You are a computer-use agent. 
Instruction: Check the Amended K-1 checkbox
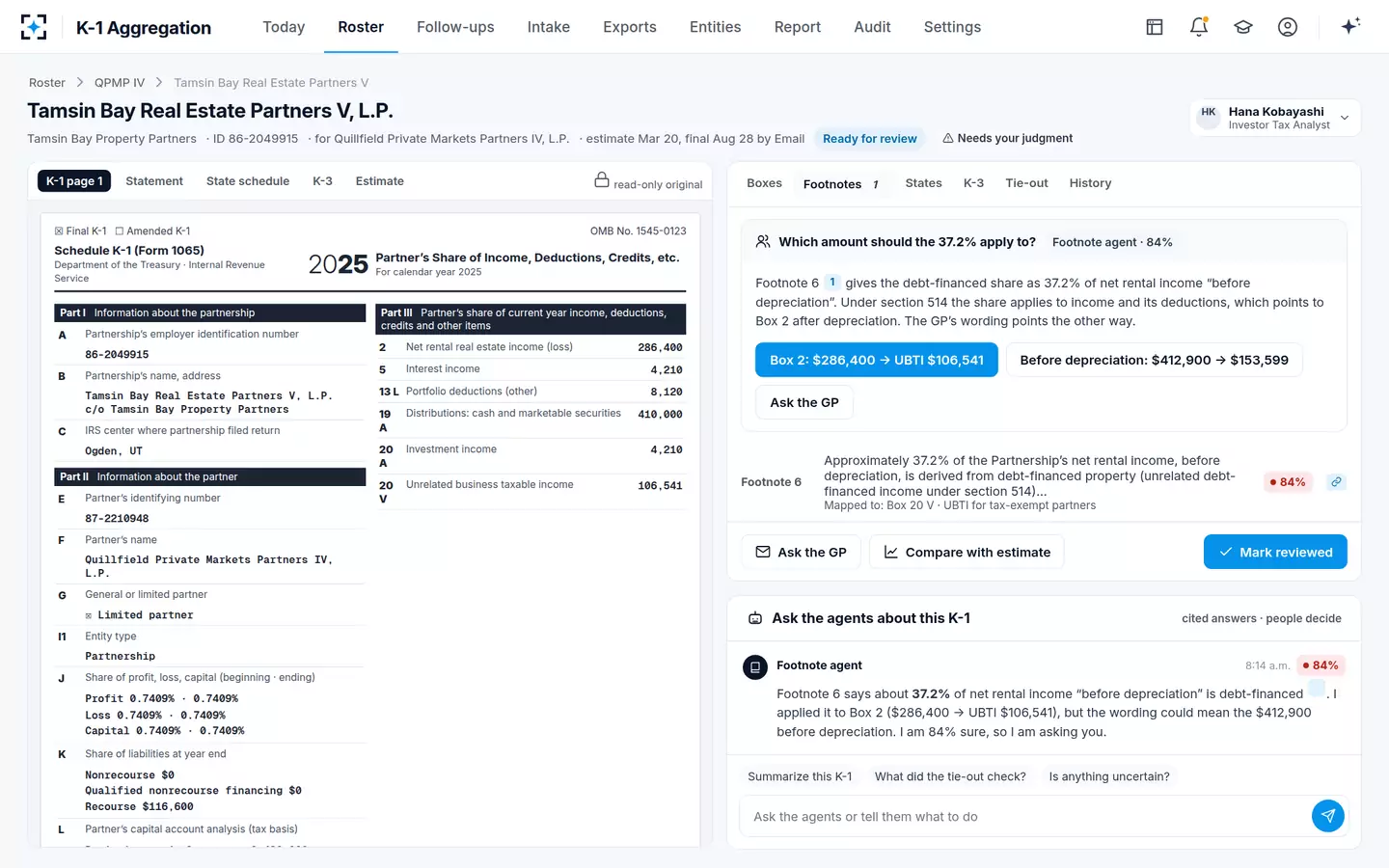click(120, 231)
